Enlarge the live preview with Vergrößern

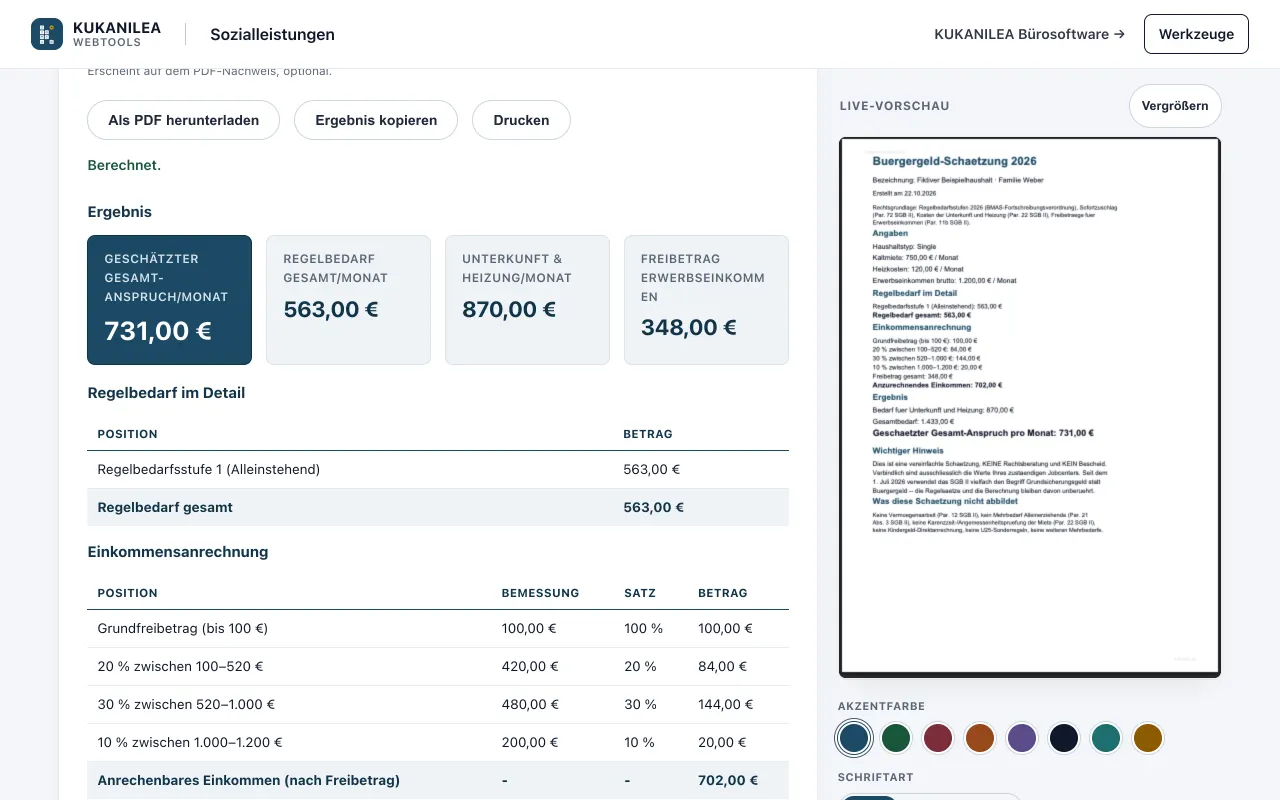point(1175,106)
